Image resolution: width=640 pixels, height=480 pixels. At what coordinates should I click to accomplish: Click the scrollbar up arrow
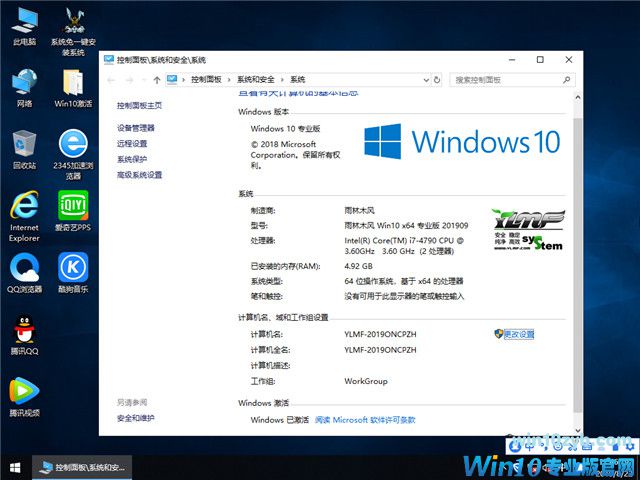coord(578,98)
